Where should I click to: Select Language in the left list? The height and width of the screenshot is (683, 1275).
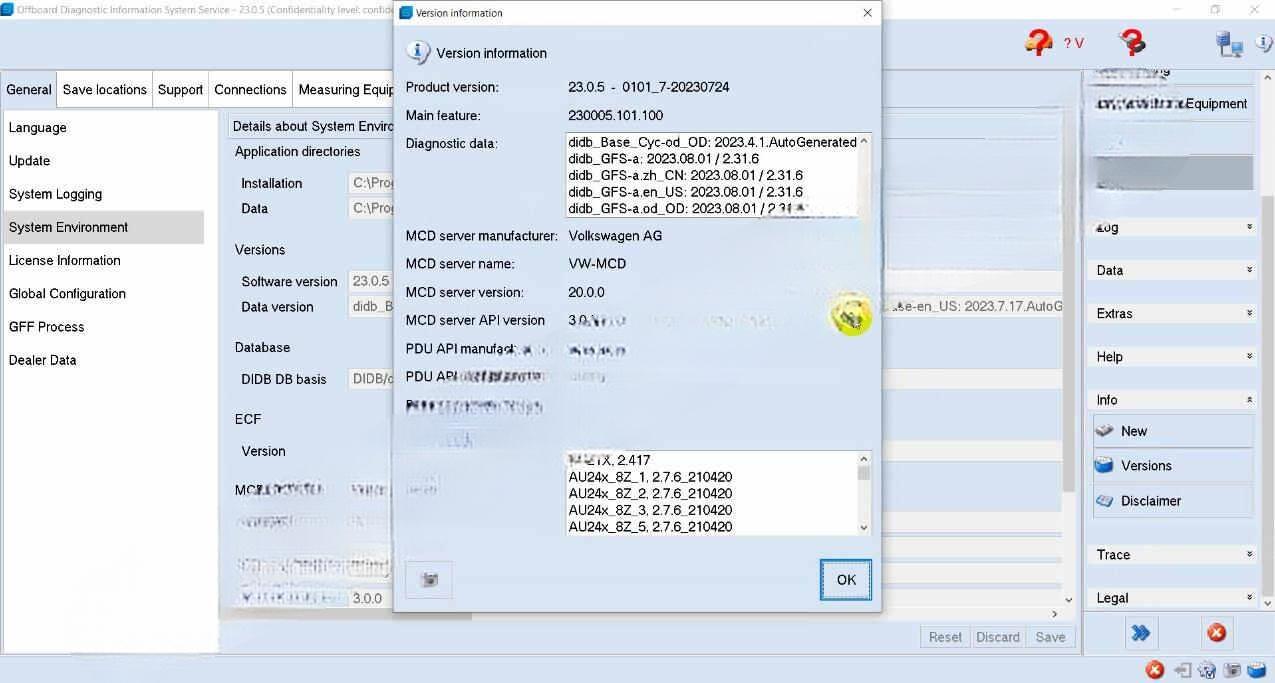tap(104, 128)
